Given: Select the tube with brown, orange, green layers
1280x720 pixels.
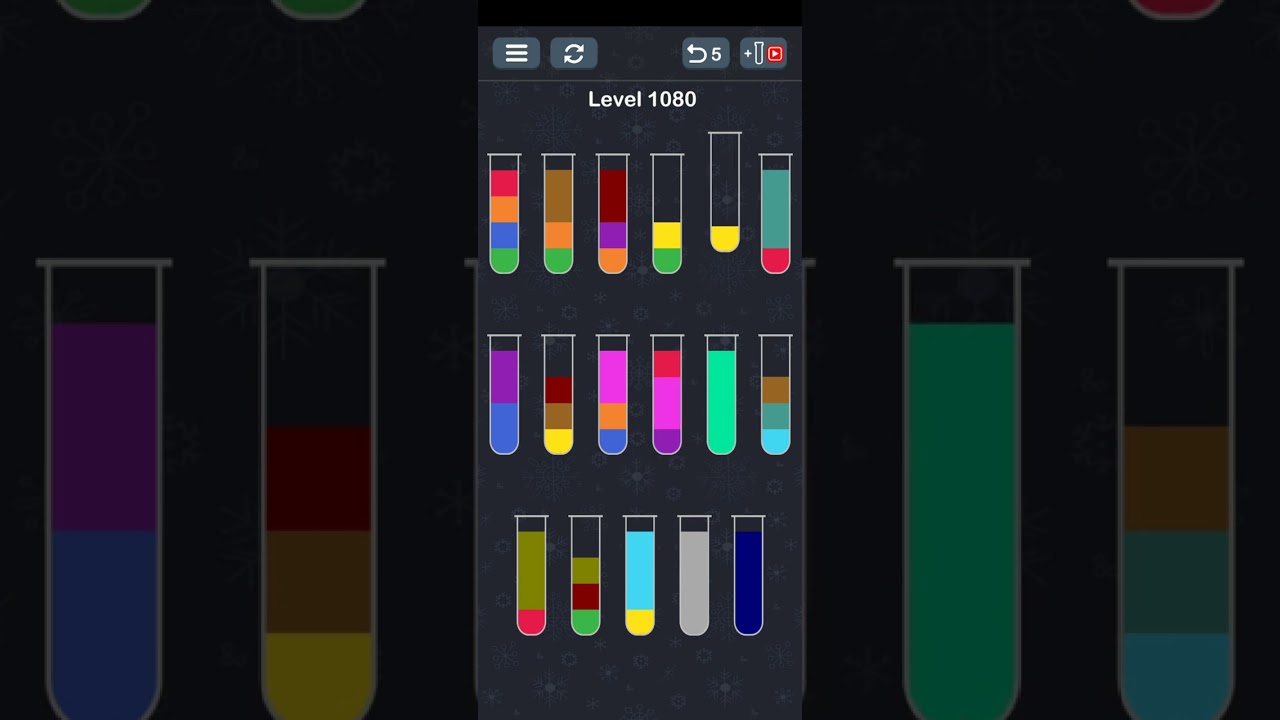Looking at the screenshot, I should pyautogui.click(x=558, y=214).
